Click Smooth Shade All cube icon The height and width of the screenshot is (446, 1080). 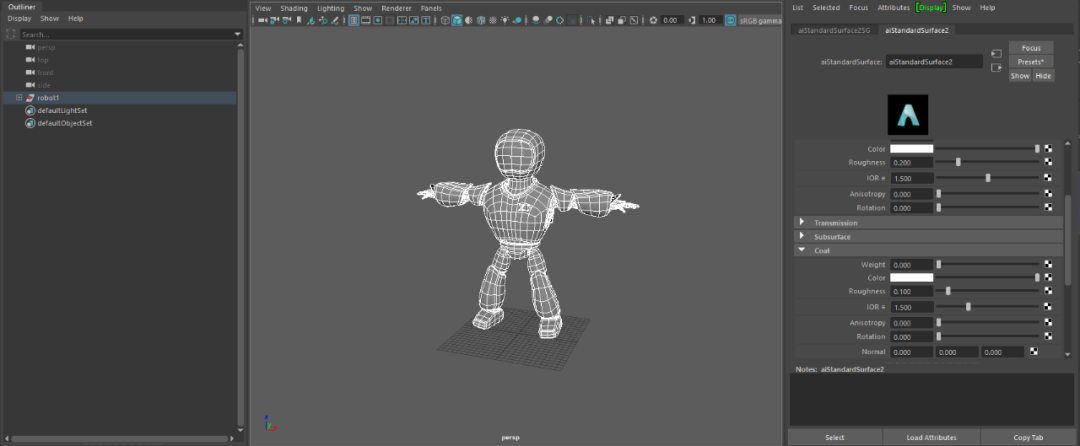tap(457, 21)
